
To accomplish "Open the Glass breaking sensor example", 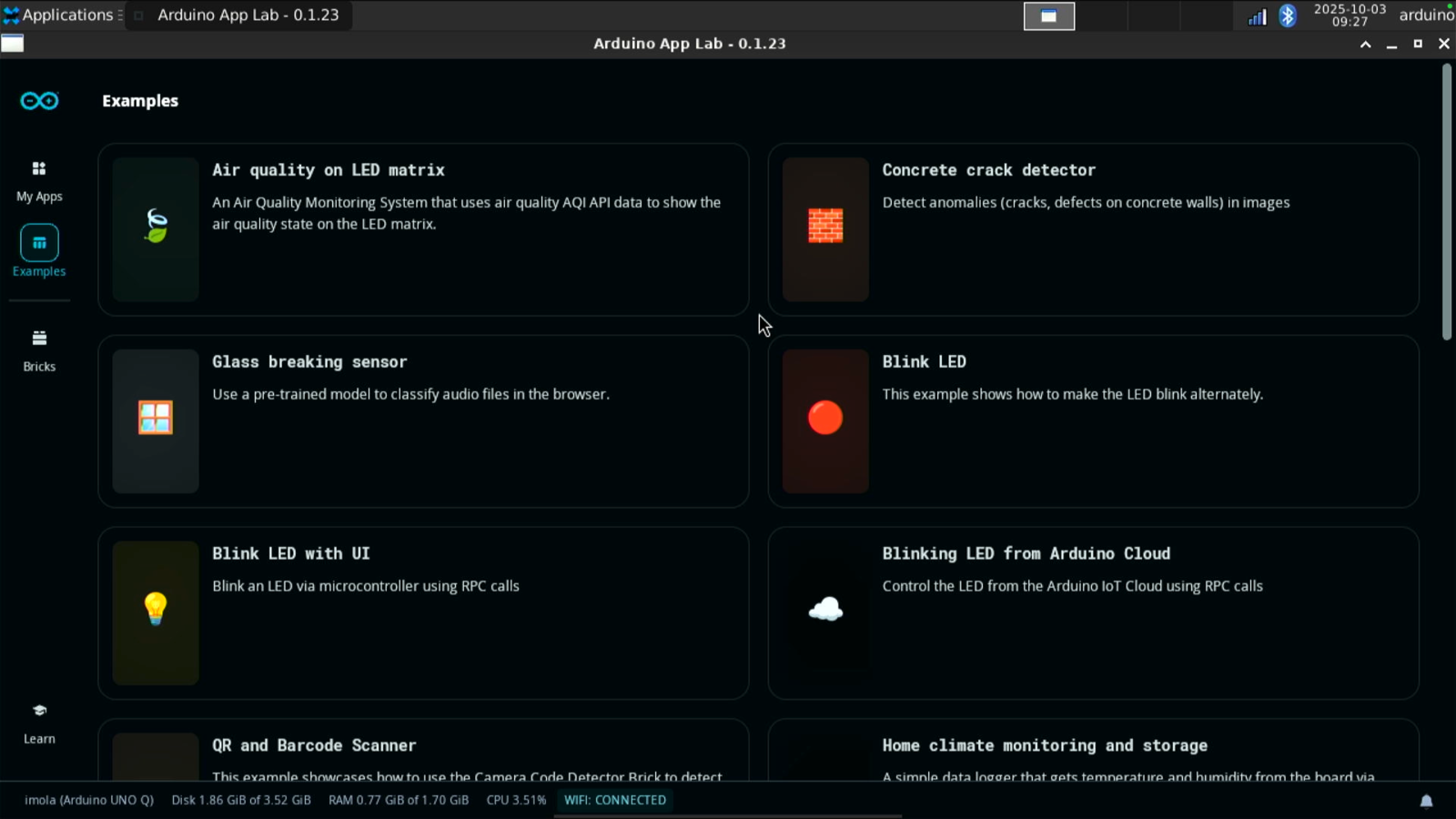I will (x=423, y=421).
